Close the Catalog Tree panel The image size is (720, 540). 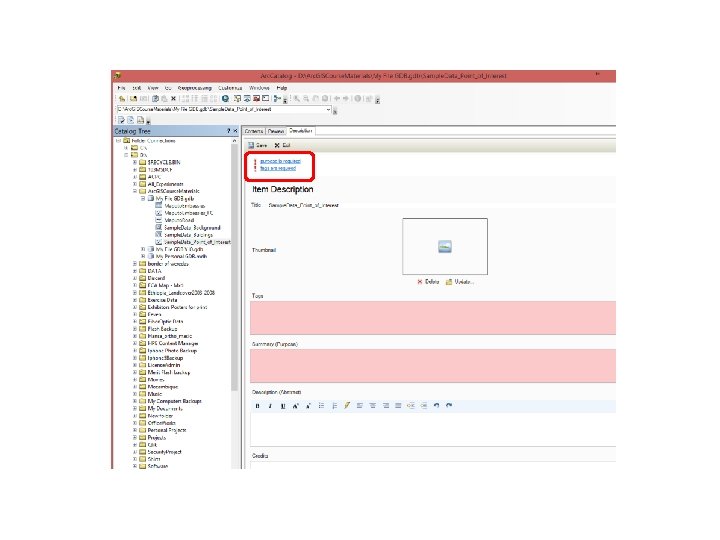pos(236,131)
